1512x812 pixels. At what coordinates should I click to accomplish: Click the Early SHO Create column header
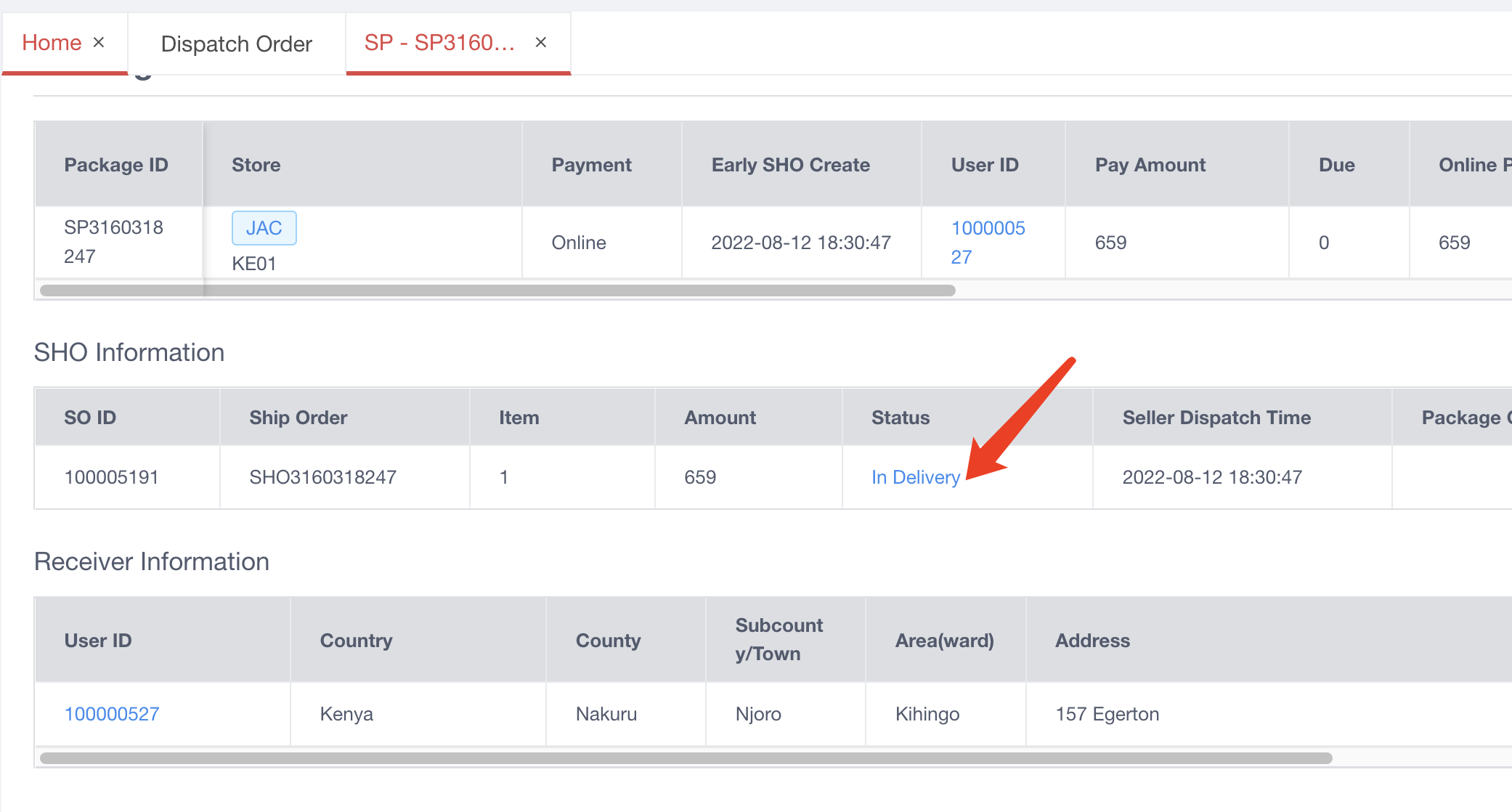[790, 164]
